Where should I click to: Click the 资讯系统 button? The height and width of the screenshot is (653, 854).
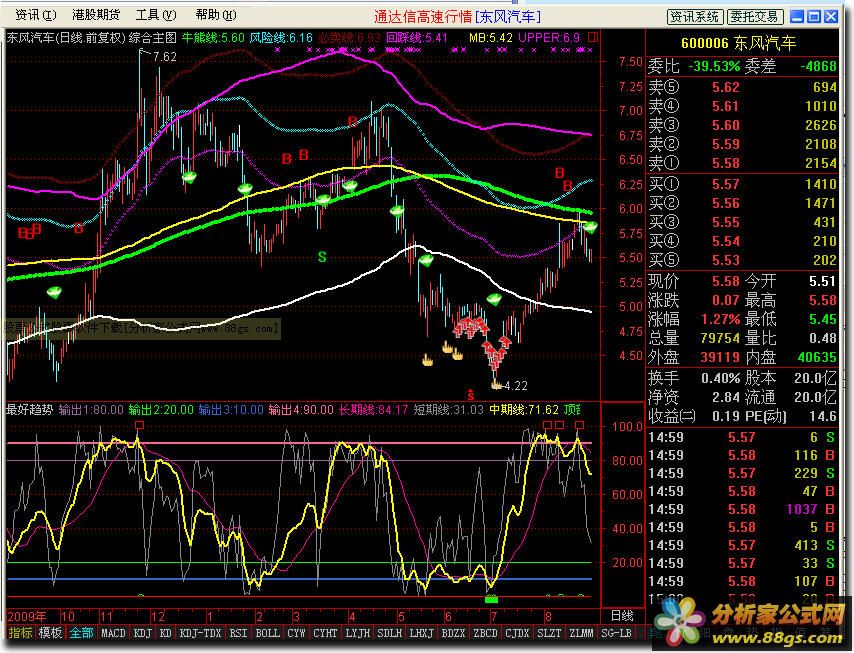point(695,17)
